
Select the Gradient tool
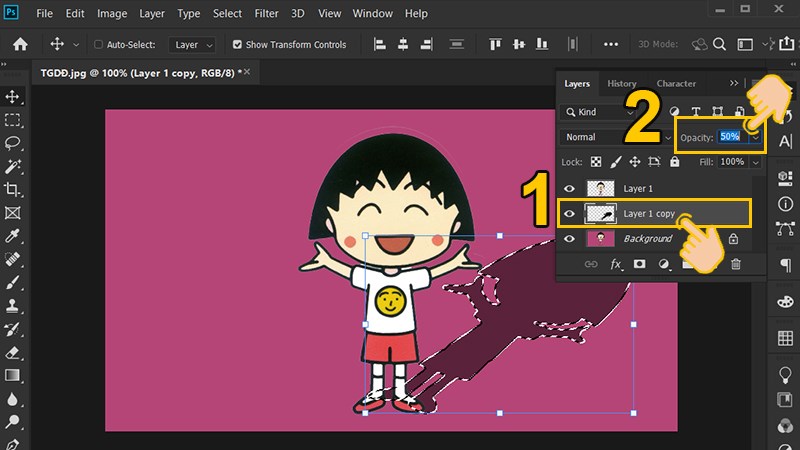(12, 376)
